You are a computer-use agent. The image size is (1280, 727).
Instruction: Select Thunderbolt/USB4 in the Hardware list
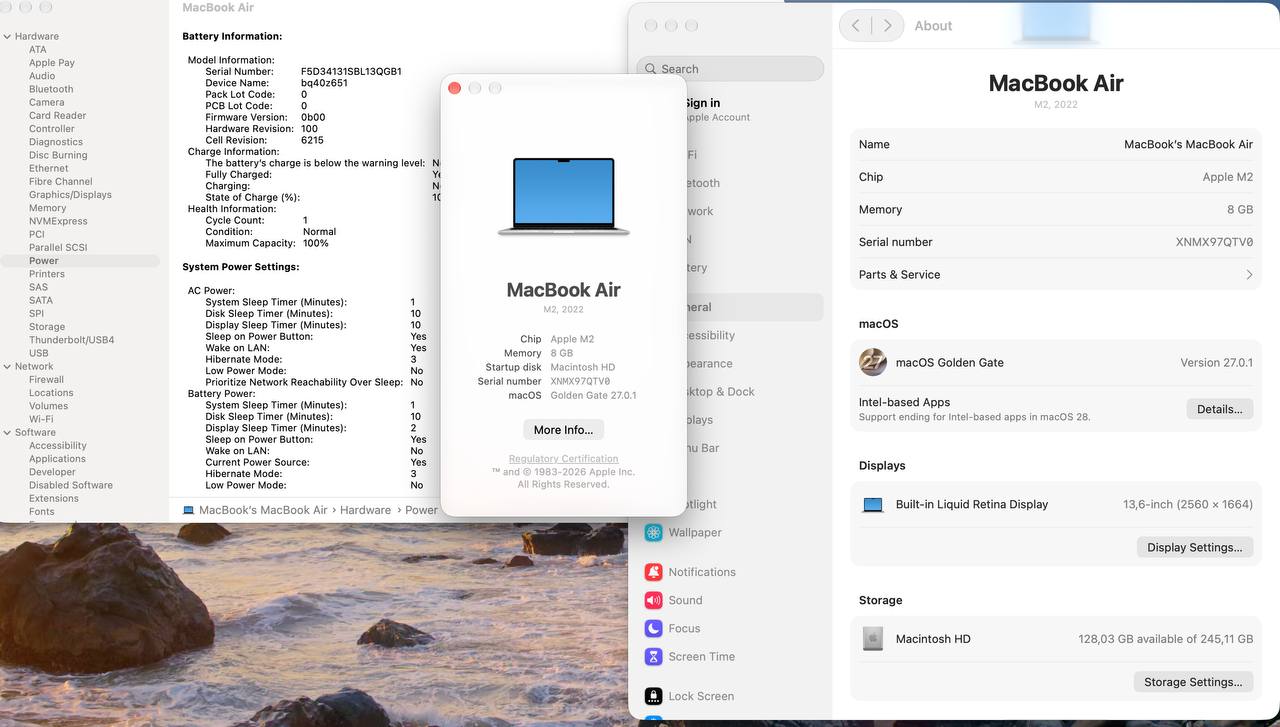(71, 340)
